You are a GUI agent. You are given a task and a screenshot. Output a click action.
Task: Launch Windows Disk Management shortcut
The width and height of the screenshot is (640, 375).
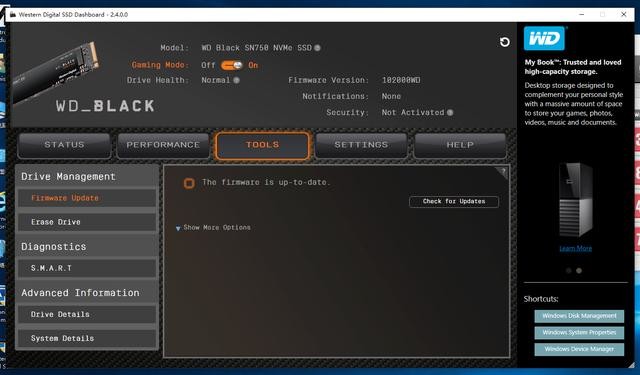pos(579,316)
